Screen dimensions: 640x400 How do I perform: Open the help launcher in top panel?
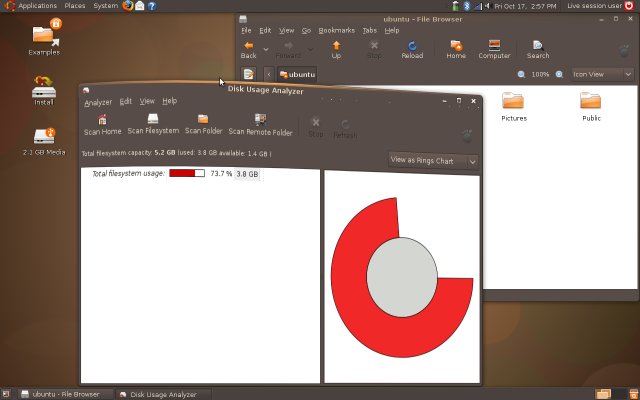[x=152, y=6]
